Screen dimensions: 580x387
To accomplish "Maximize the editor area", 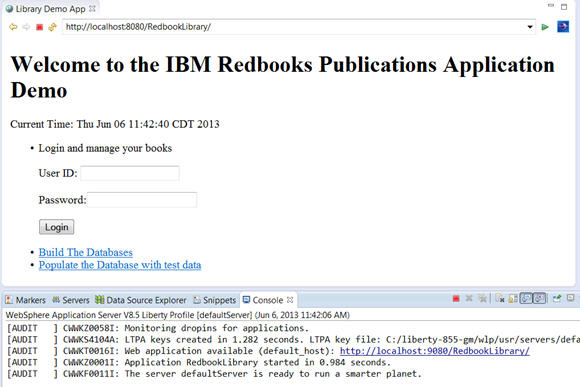I will [564, 6].
